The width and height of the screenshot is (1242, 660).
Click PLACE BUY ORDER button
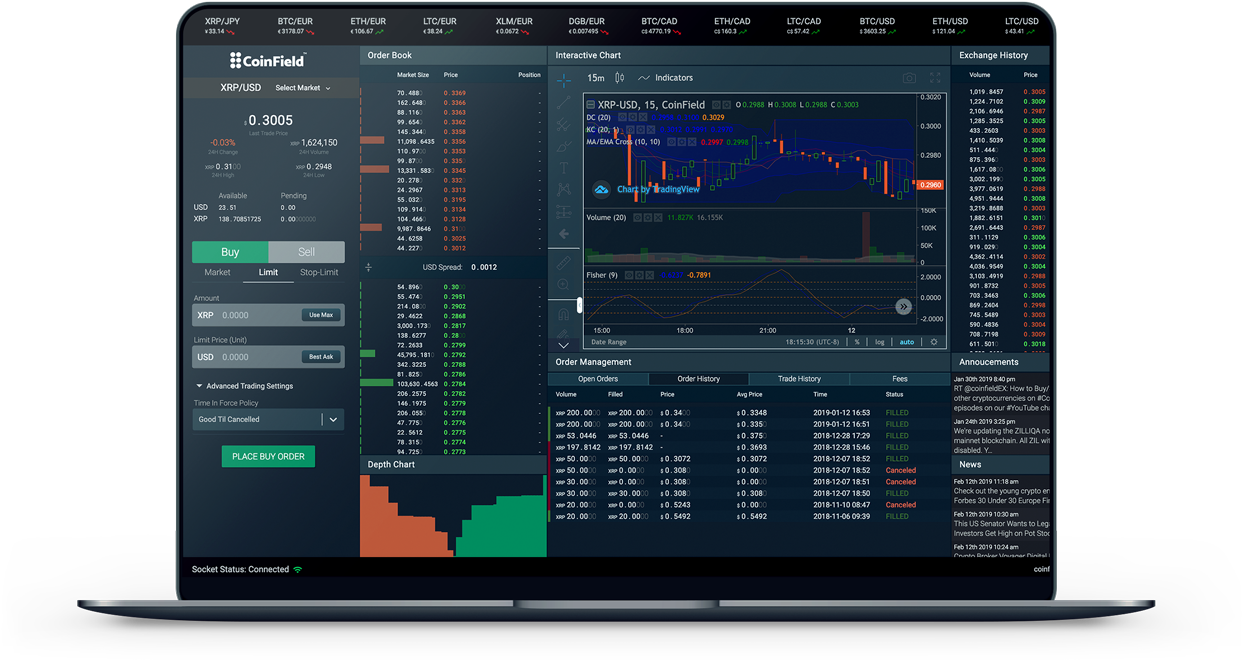(268, 457)
